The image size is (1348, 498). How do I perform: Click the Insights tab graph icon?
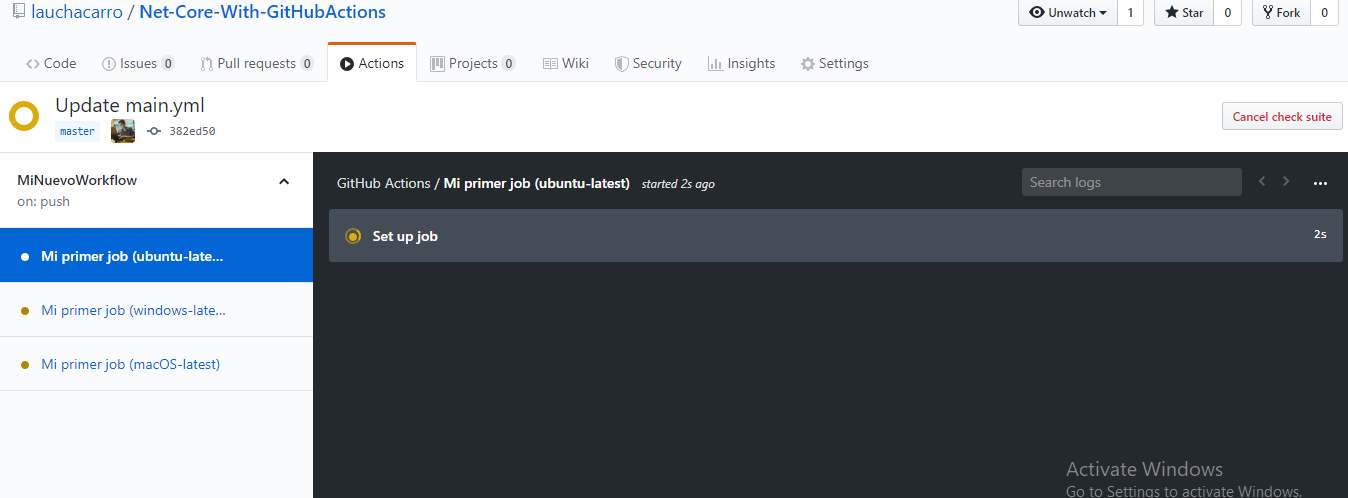(x=715, y=64)
